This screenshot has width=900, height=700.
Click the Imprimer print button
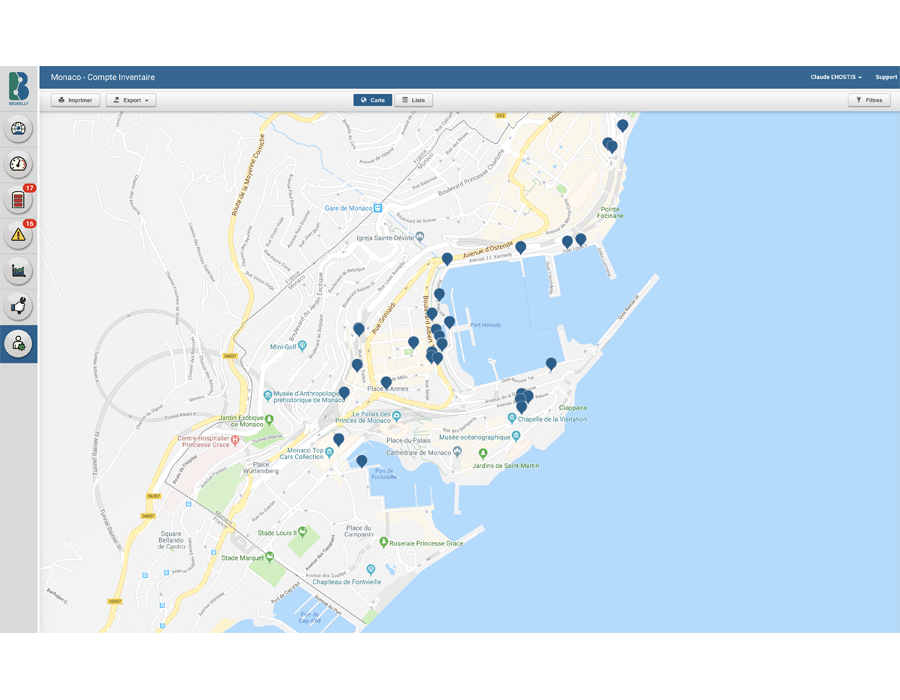(x=76, y=100)
